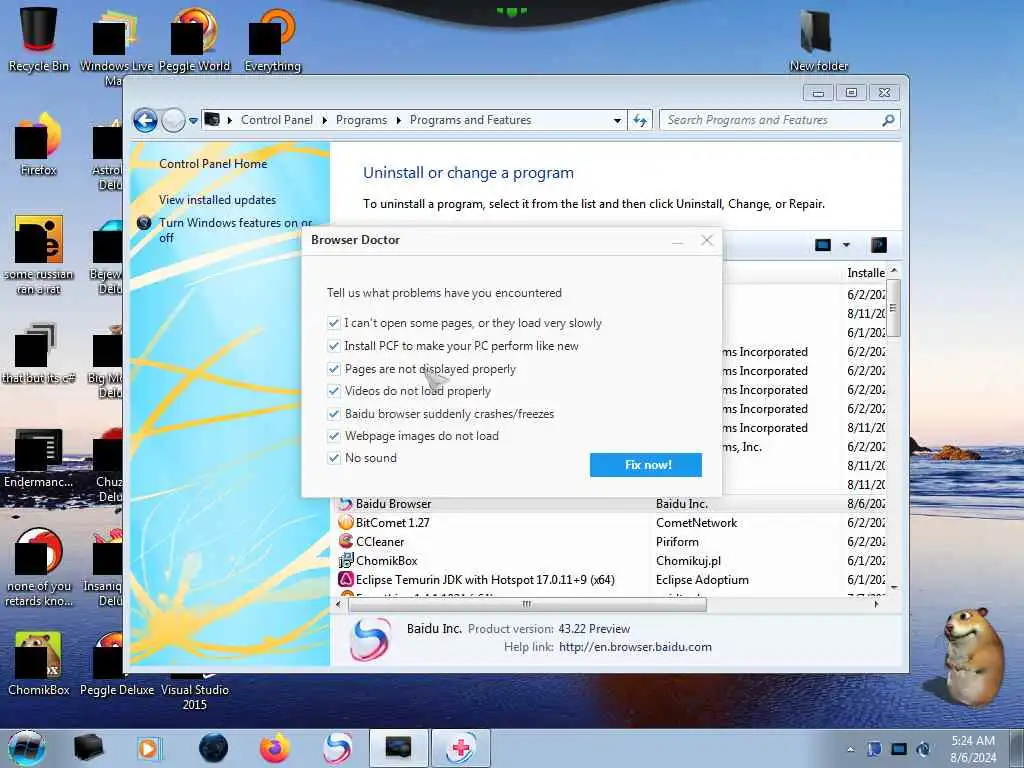Click the search magnifier icon

point(888,120)
